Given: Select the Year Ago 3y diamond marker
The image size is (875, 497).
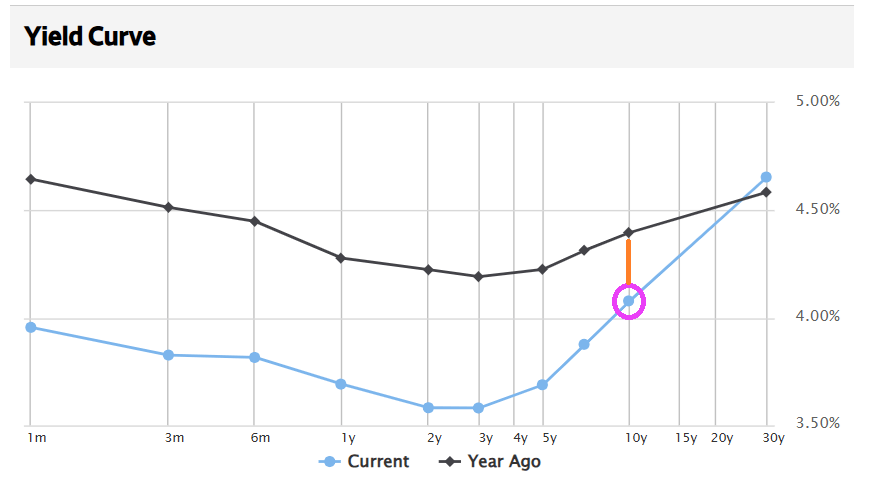Looking at the screenshot, I should click(x=479, y=277).
